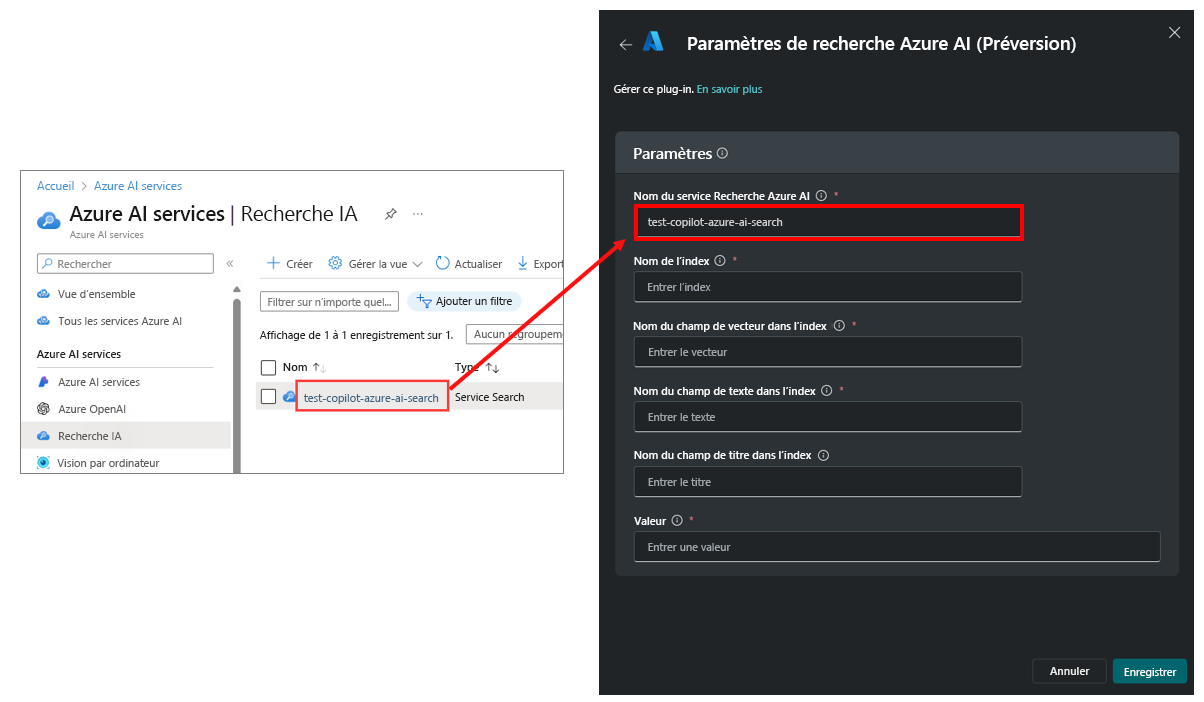Screen dimensions: 1204x702
Task: Open the En savoir plus link
Action: [x=729, y=88]
